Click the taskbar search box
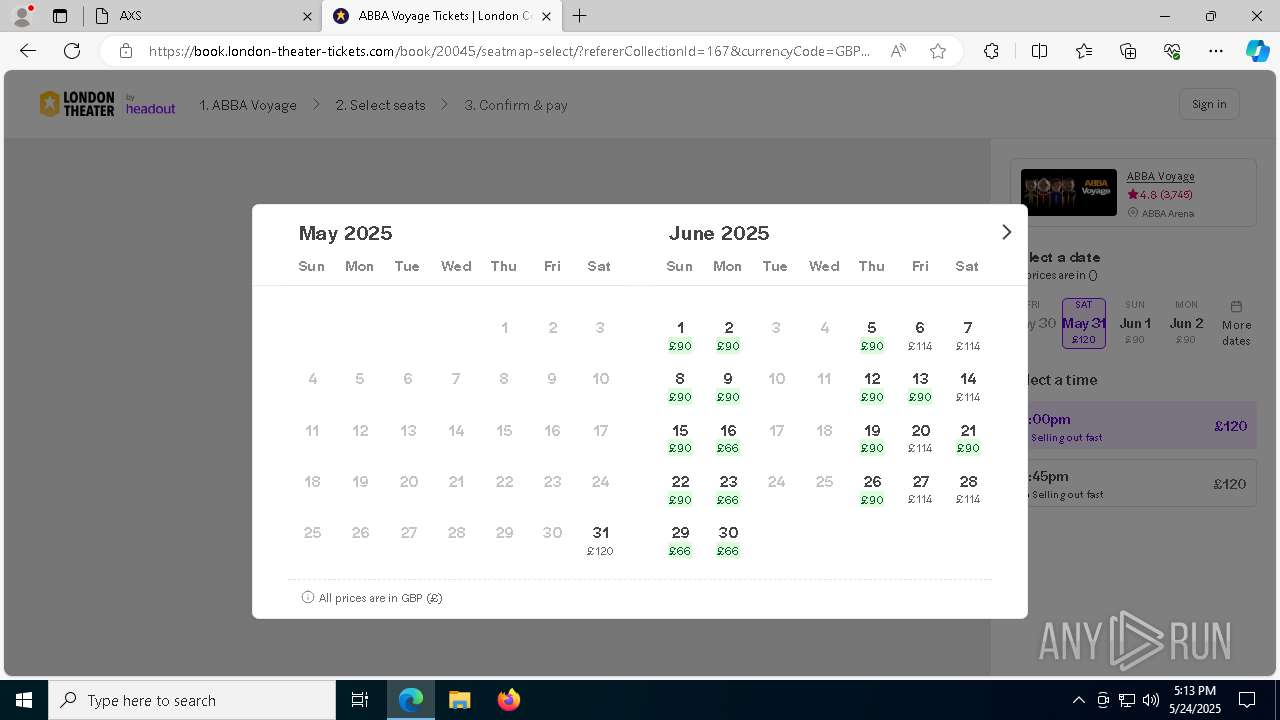This screenshot has width=1280, height=720. click(x=192, y=700)
